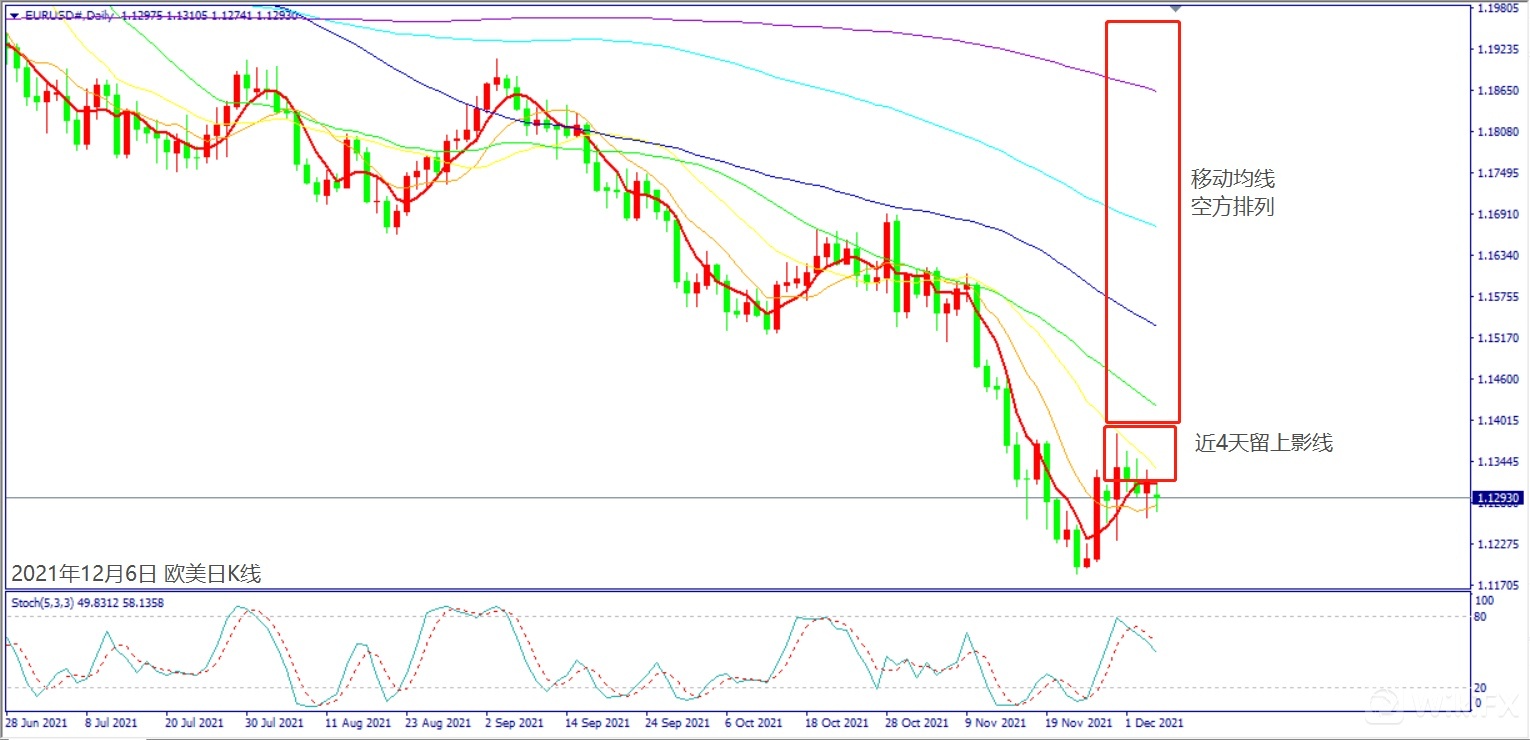Click the tall red rectangle annotation border

(x=1107, y=220)
